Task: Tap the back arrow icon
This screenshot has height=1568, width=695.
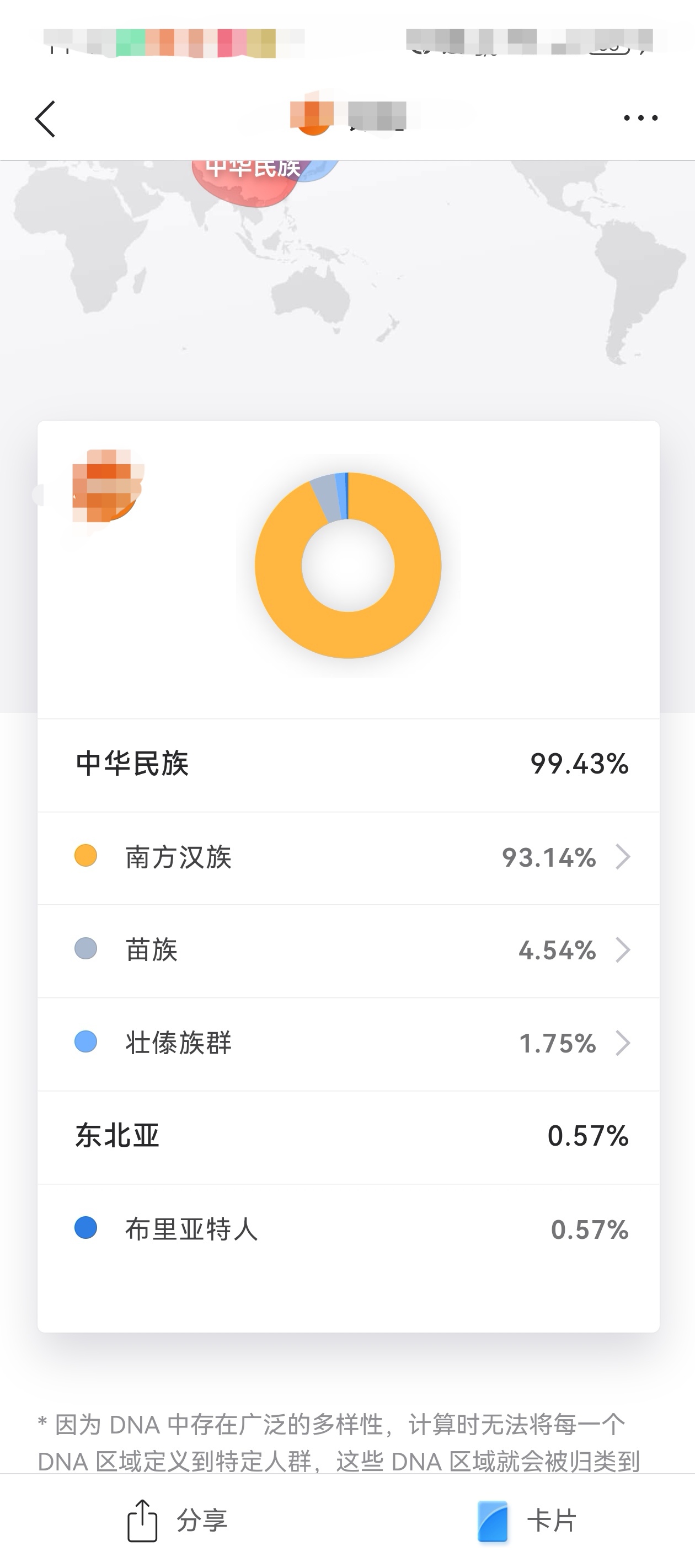Action: coord(46,119)
